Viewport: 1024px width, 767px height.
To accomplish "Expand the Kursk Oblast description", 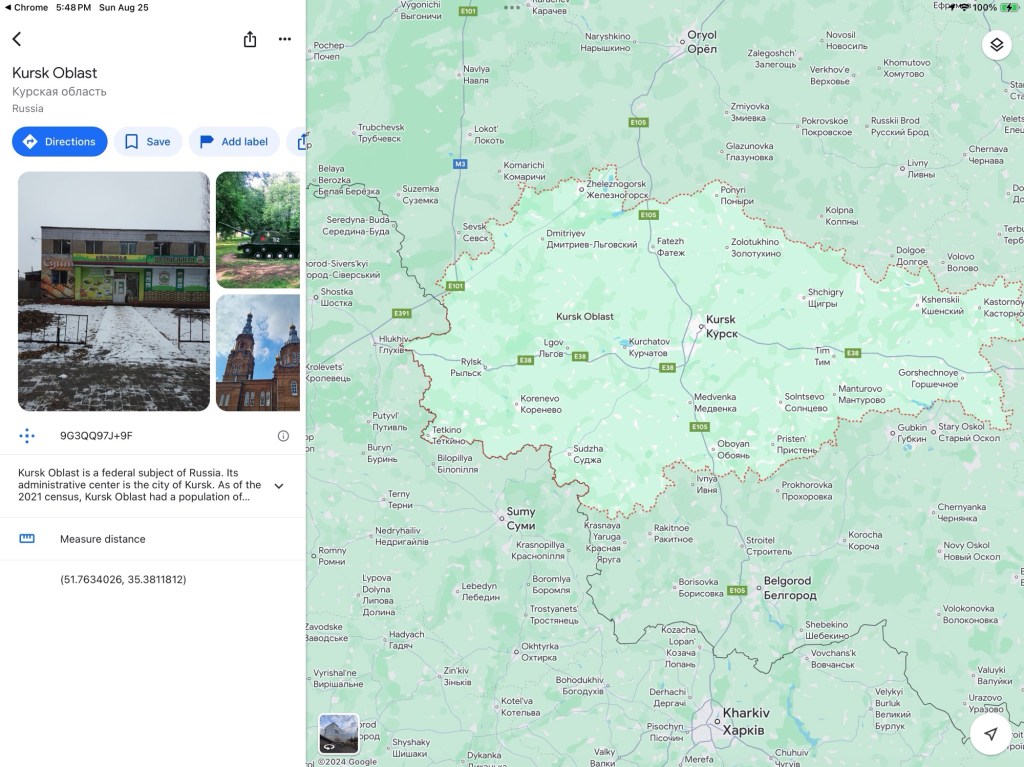I will 278,486.
